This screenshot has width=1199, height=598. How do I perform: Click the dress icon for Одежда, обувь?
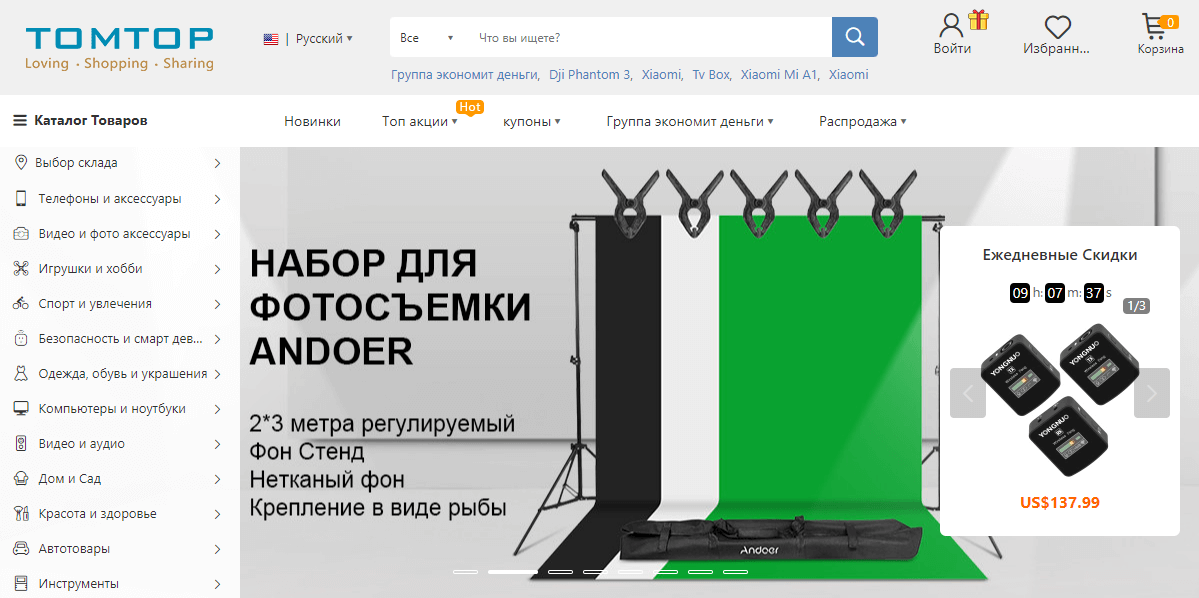21,374
